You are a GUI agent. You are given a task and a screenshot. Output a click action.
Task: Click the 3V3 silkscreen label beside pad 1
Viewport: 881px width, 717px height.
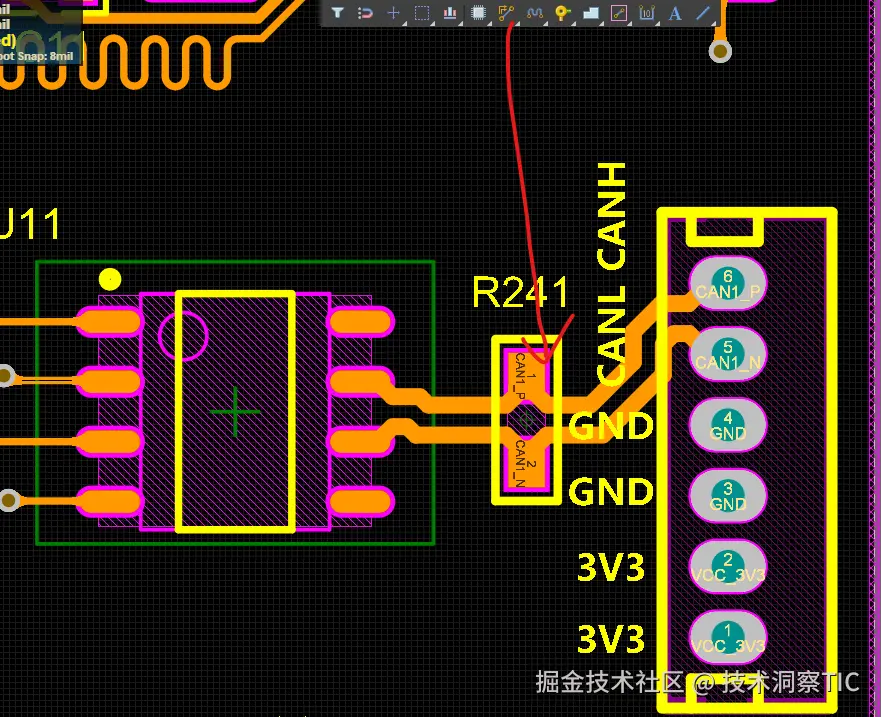[x=611, y=639]
